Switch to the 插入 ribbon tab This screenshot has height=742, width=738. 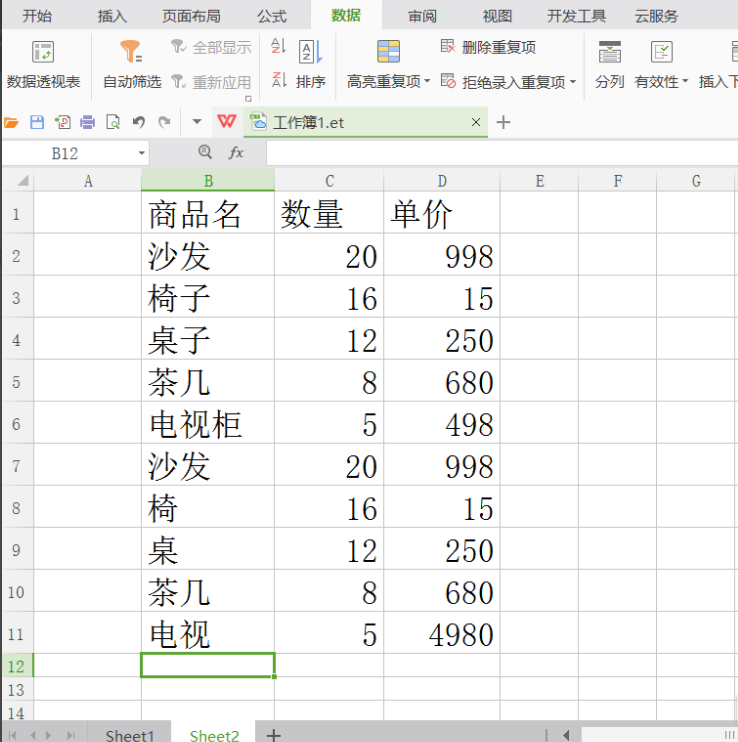(x=112, y=16)
